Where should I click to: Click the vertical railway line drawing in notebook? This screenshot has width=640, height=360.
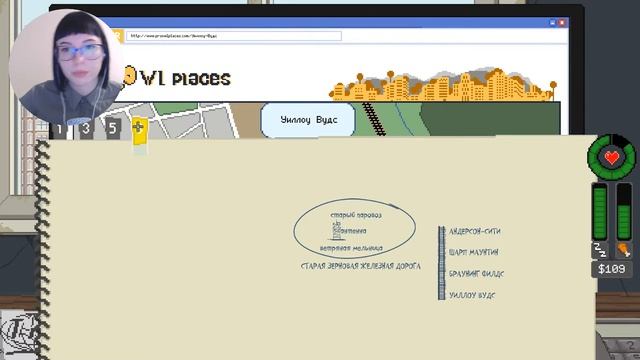(x=441, y=263)
